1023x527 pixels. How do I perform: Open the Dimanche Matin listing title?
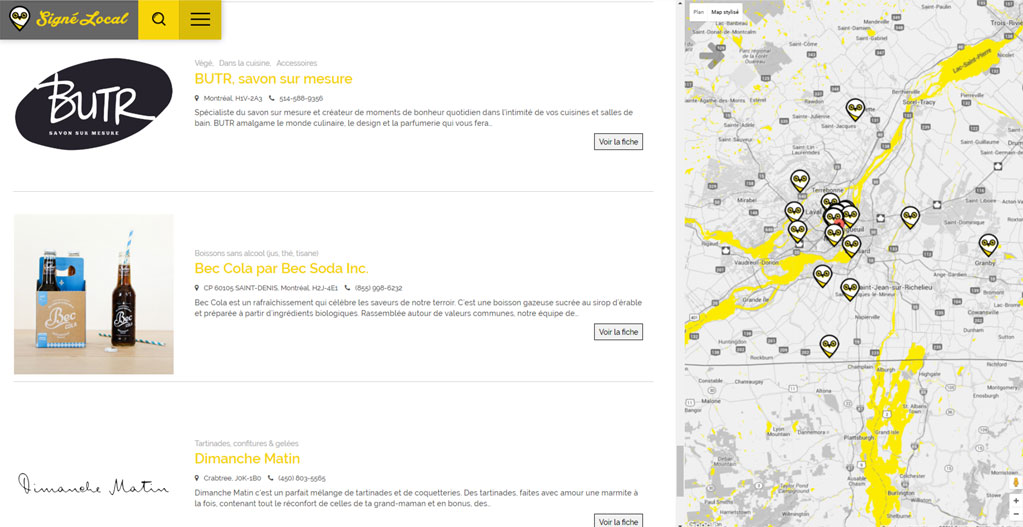point(247,459)
